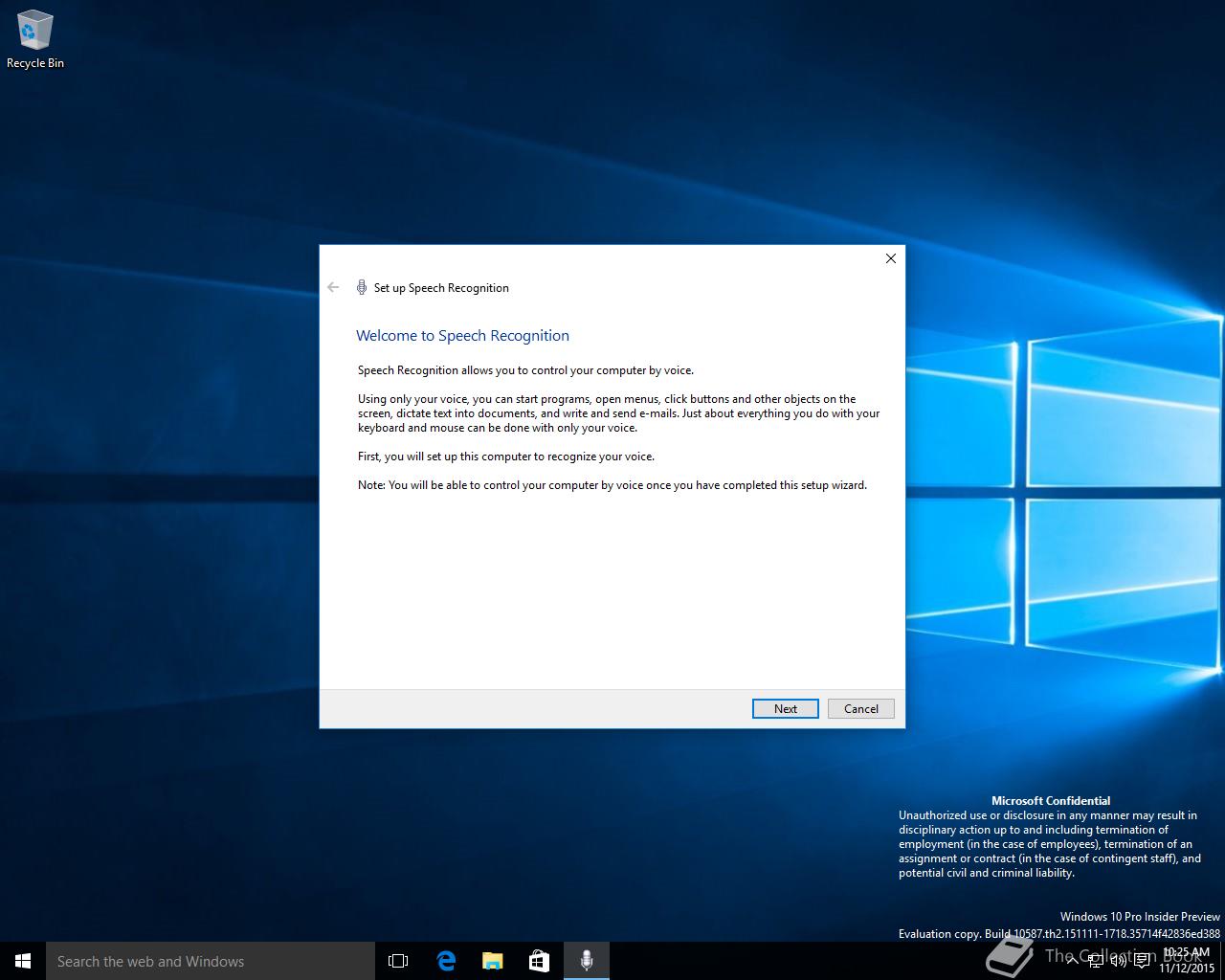Click the microphone icon in the dialog title
1225x980 pixels.
[x=362, y=287]
